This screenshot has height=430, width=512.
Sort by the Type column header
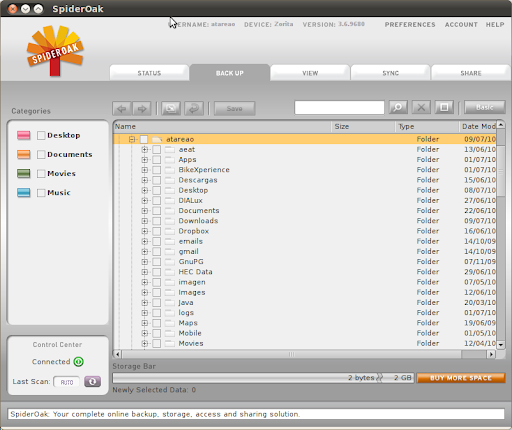tap(427, 127)
